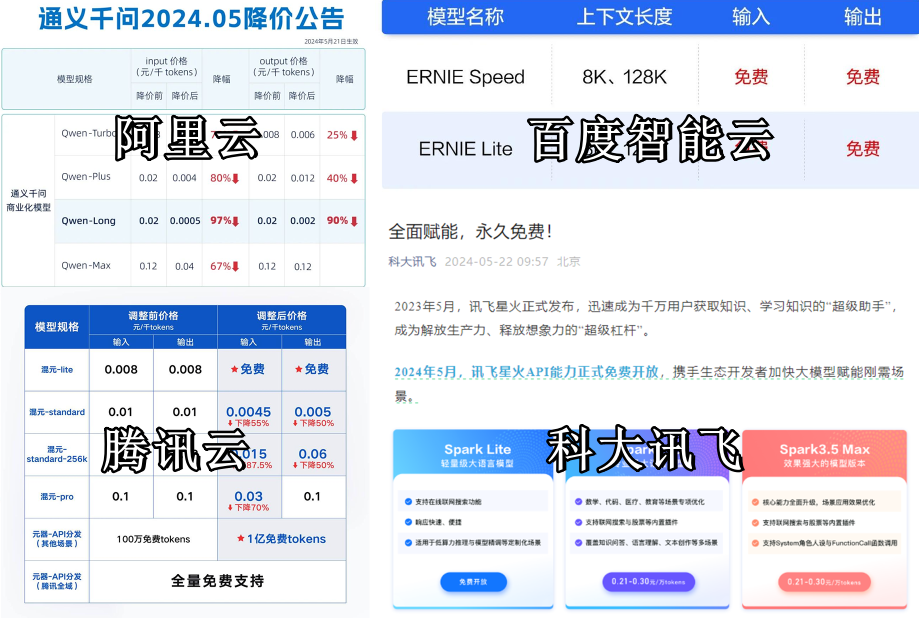Image resolution: width=919 pixels, height=618 pixels.
Task: Click the purple 0.21-0.30元 price button in the middle card
Action: pyautogui.click(x=649, y=581)
